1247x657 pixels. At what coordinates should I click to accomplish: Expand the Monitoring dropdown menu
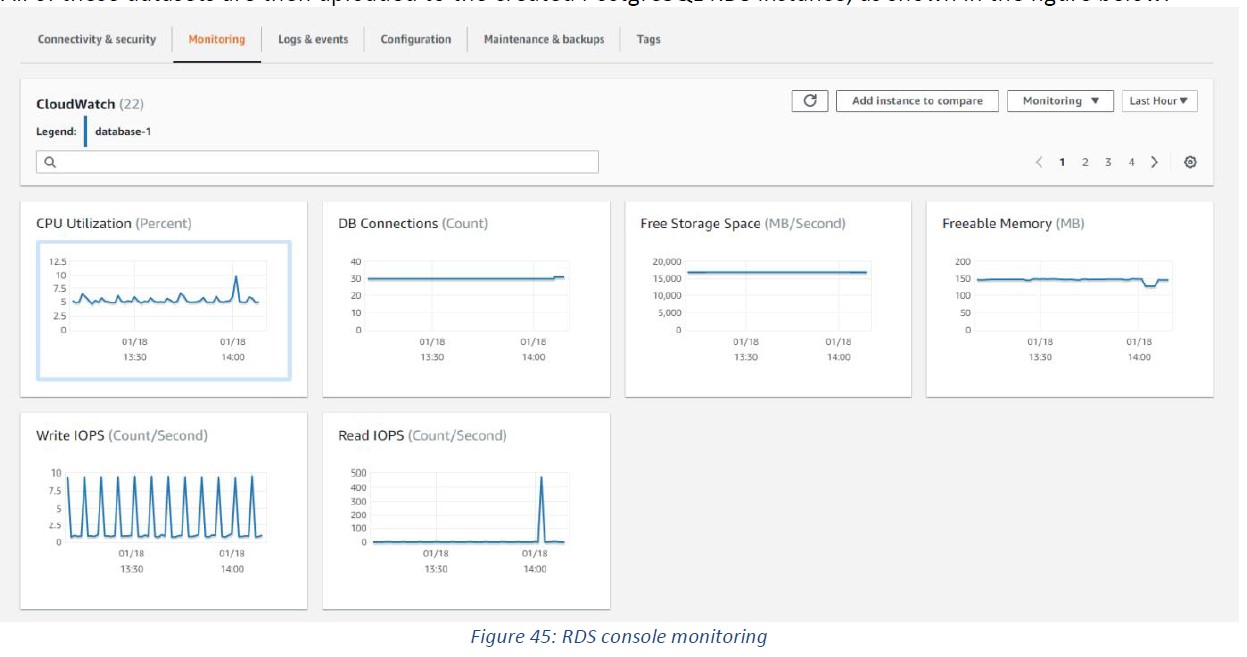pyautogui.click(x=1060, y=101)
